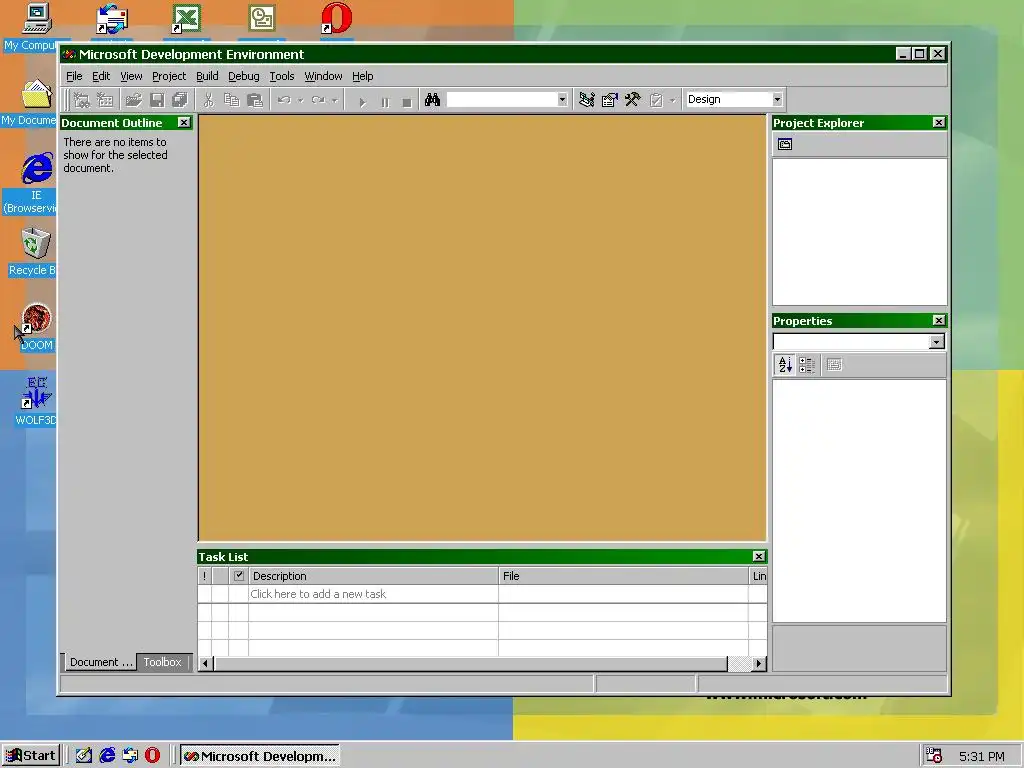Click the Open folder toolbar icon
This screenshot has height=768, width=1024.
pyautogui.click(x=133, y=100)
